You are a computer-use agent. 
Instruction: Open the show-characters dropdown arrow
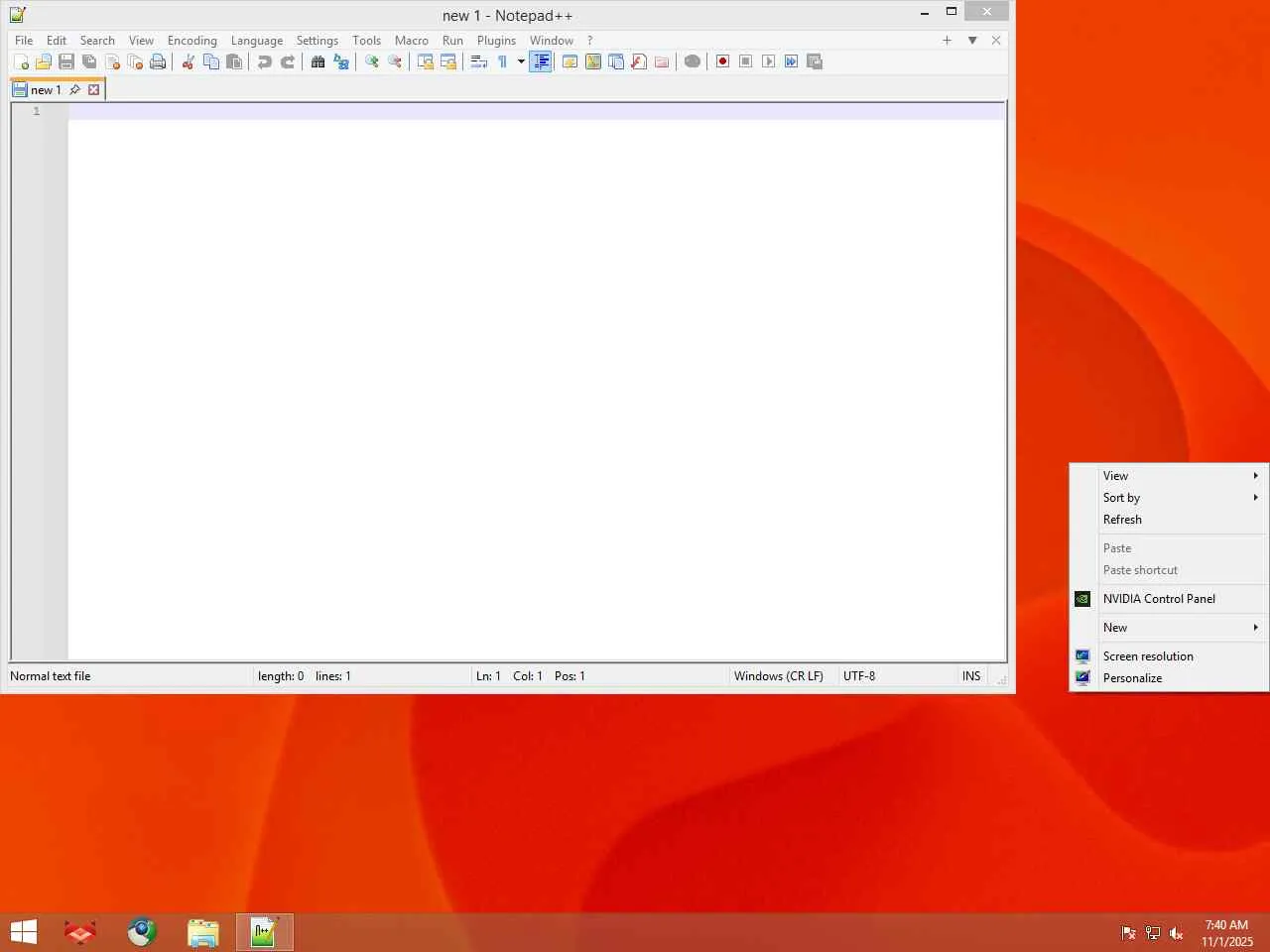point(521,61)
